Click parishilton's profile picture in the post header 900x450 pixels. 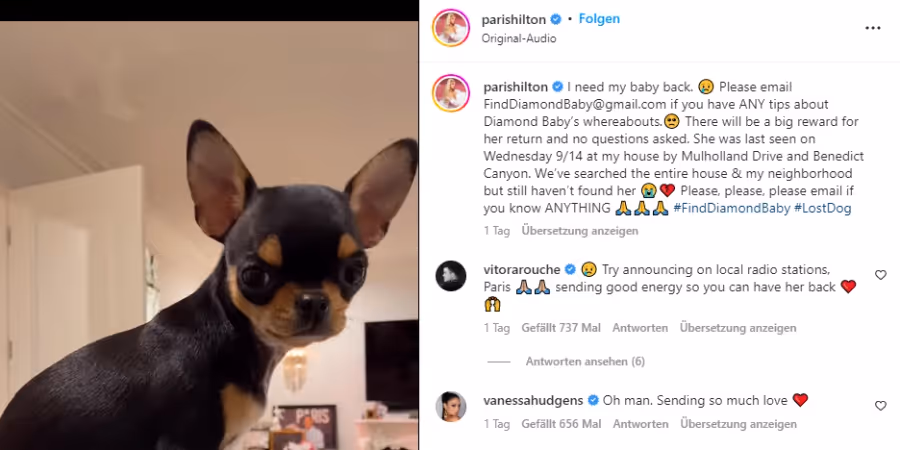(x=451, y=28)
